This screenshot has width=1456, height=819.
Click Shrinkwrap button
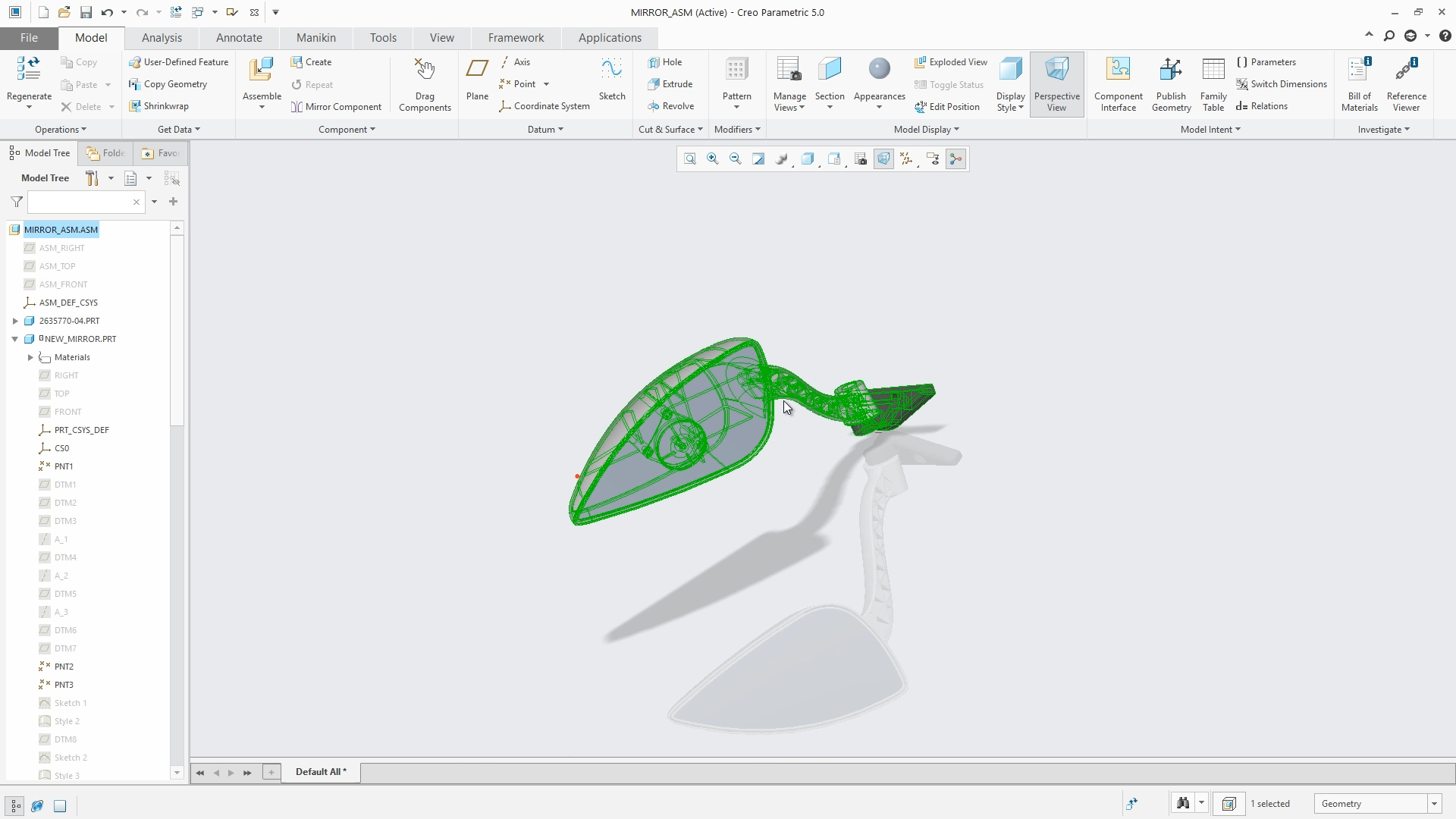[x=158, y=106]
